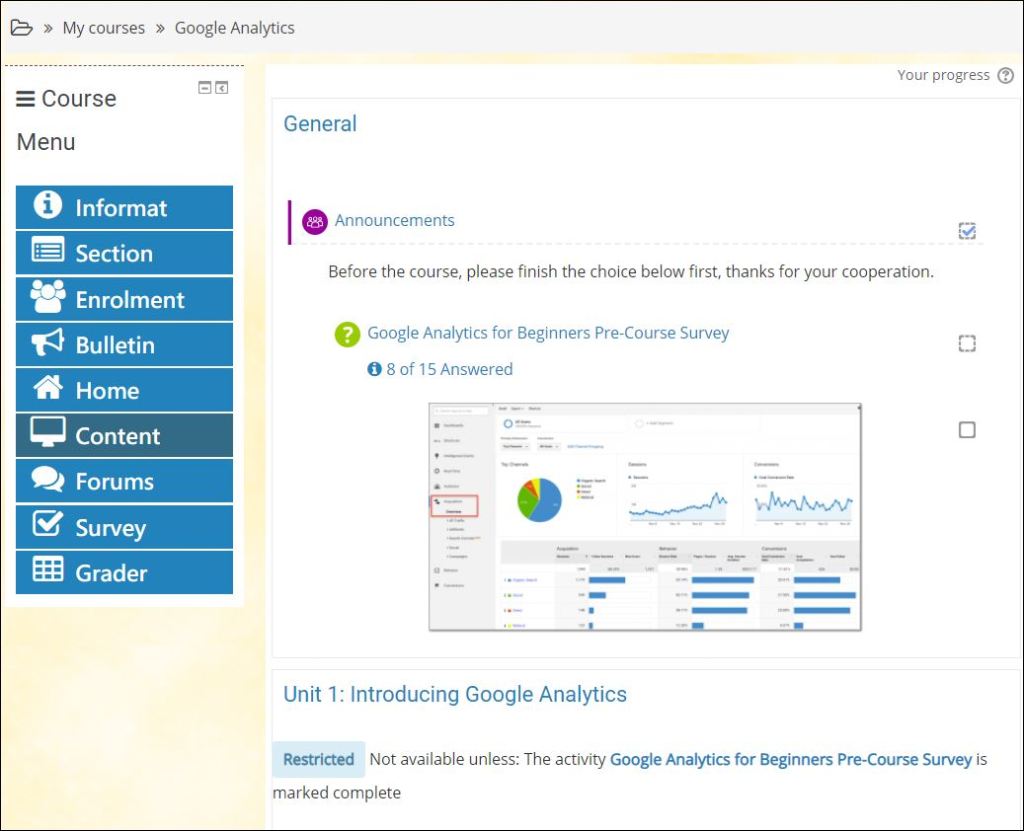Screen dimensions: 1024x831
Task: Click the Google Analytics dashboard screenshot
Action: click(645, 517)
